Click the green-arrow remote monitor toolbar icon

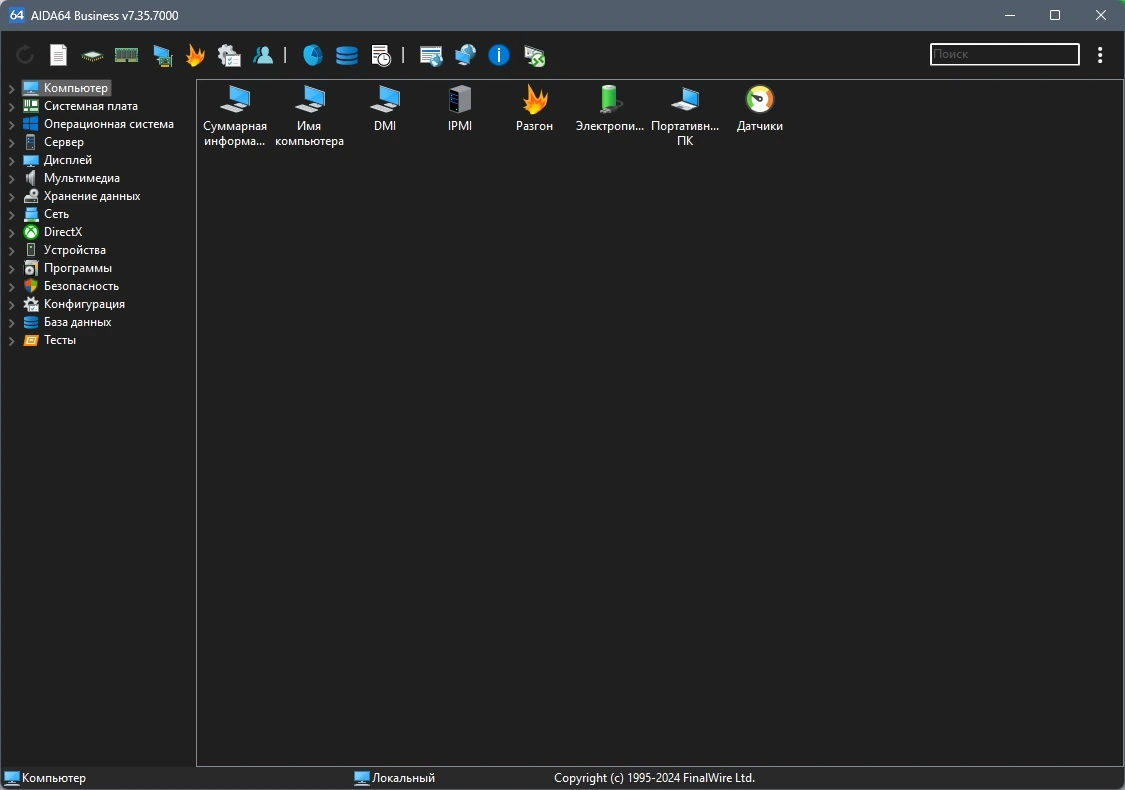tap(535, 55)
